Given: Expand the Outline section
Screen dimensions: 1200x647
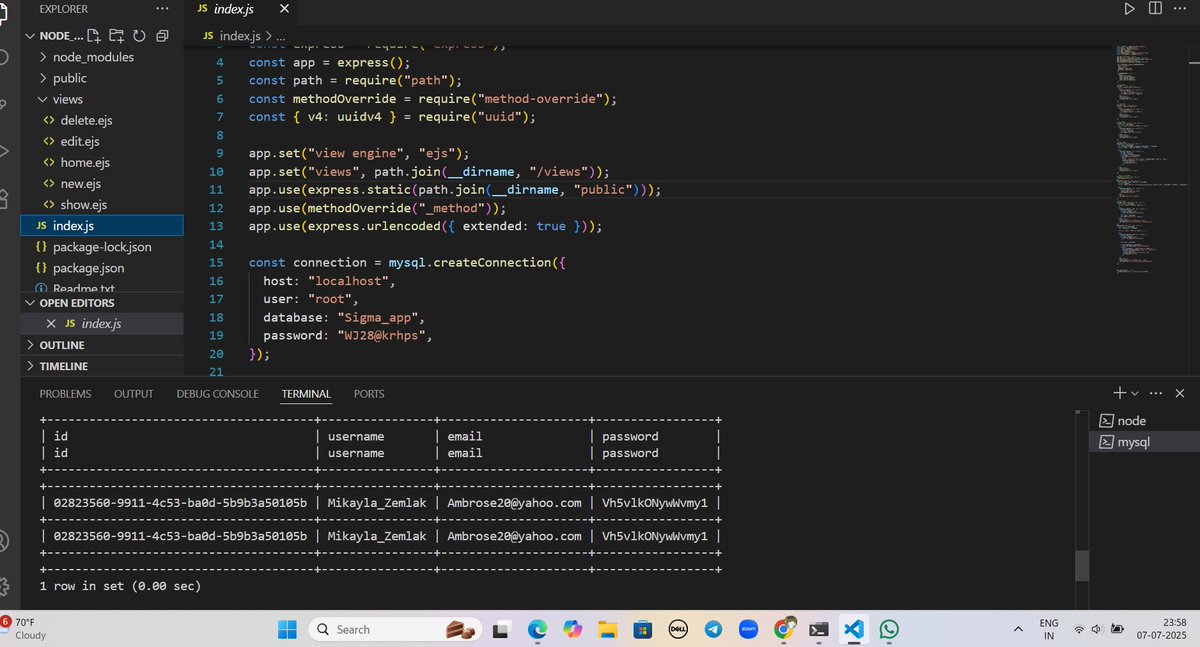Looking at the screenshot, I should tap(101, 345).
